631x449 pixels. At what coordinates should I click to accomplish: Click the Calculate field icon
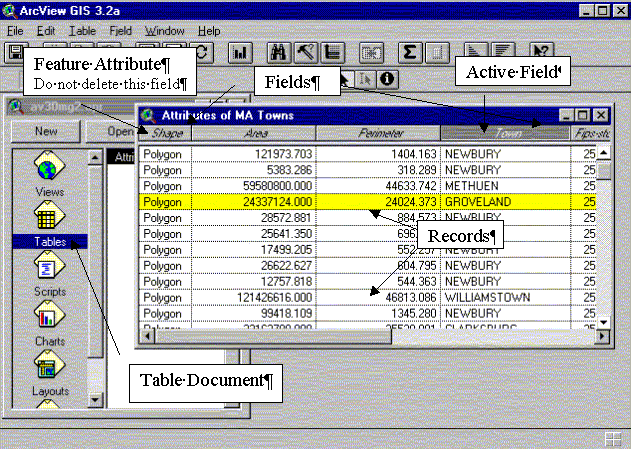point(437,53)
